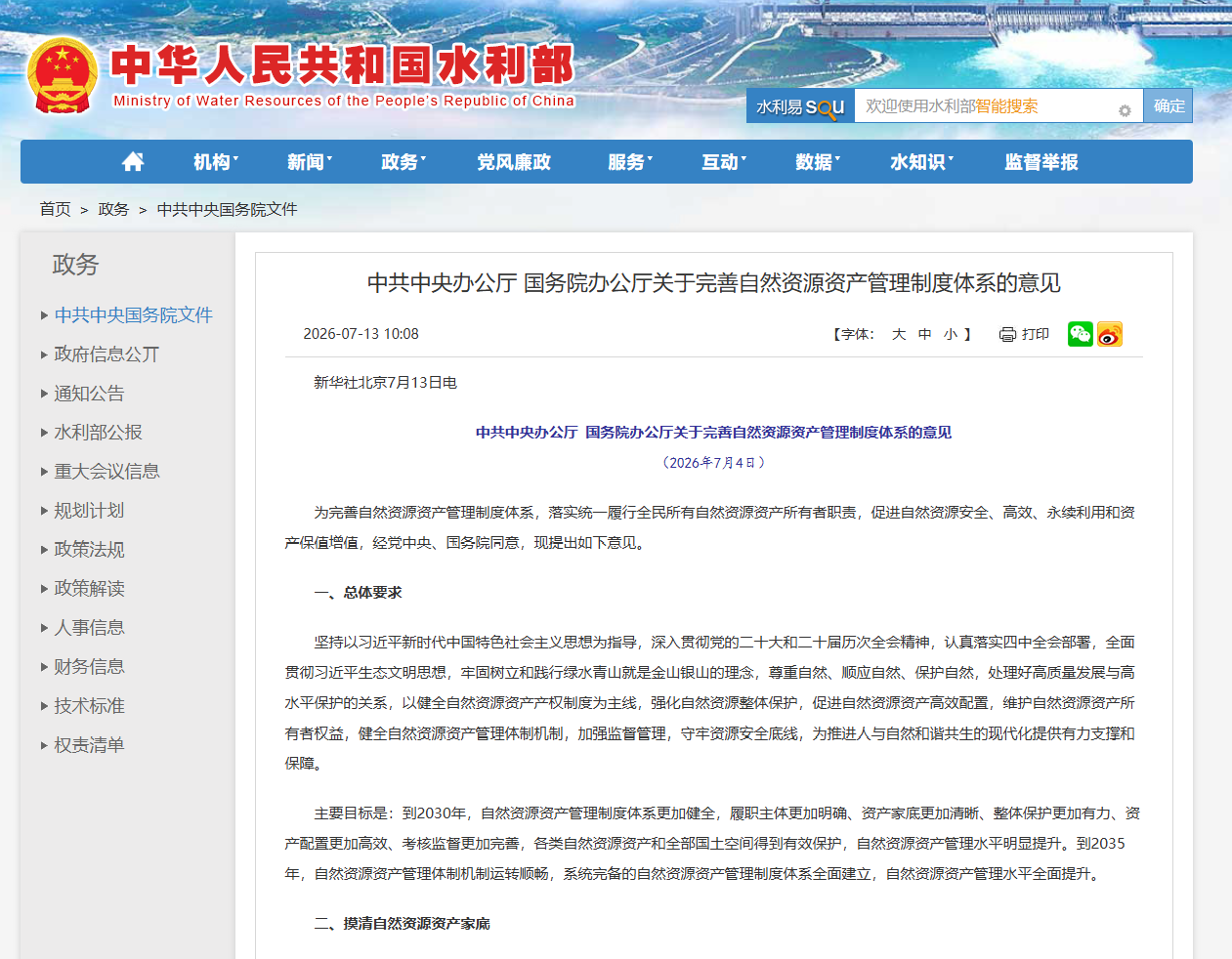This screenshot has height=959, width=1232.
Task: Expand the 政务 navigation menu
Action: coord(404,162)
